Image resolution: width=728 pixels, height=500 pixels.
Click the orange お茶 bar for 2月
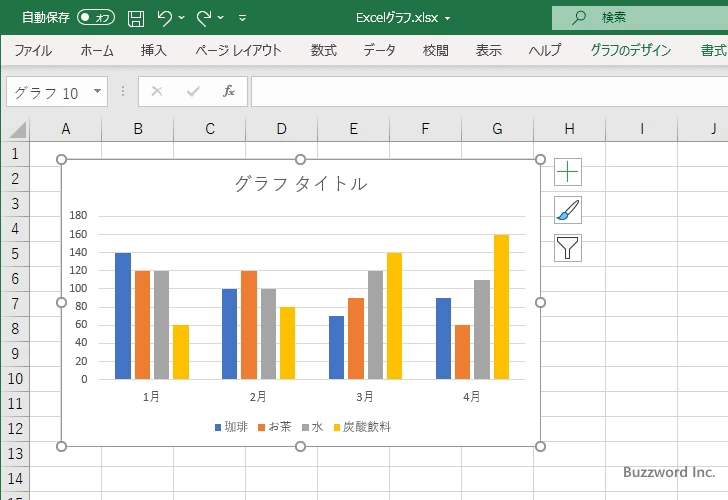[x=249, y=325]
